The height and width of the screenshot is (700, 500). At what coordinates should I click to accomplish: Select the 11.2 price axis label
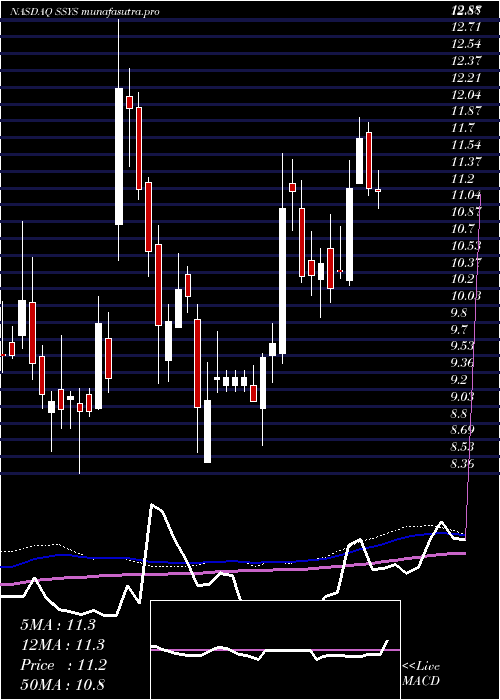462,179
